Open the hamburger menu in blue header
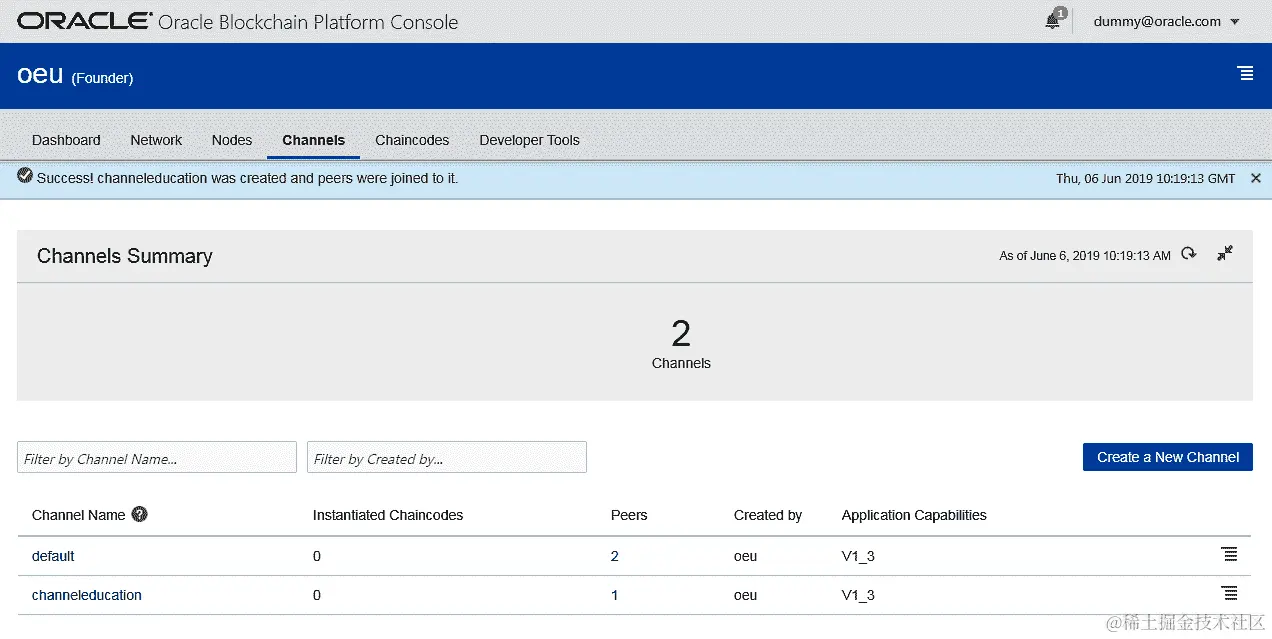Image resolution: width=1272 pixels, height=639 pixels. point(1245,73)
